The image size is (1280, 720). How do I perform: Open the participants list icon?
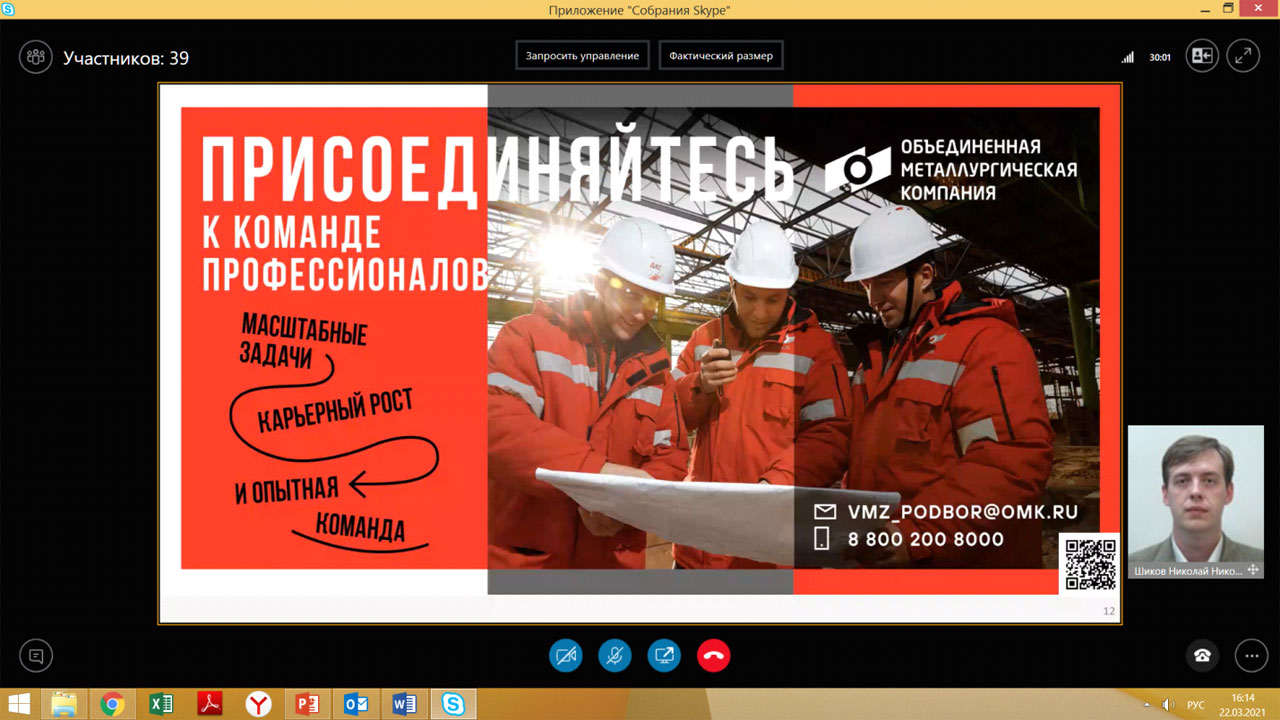pyautogui.click(x=36, y=57)
